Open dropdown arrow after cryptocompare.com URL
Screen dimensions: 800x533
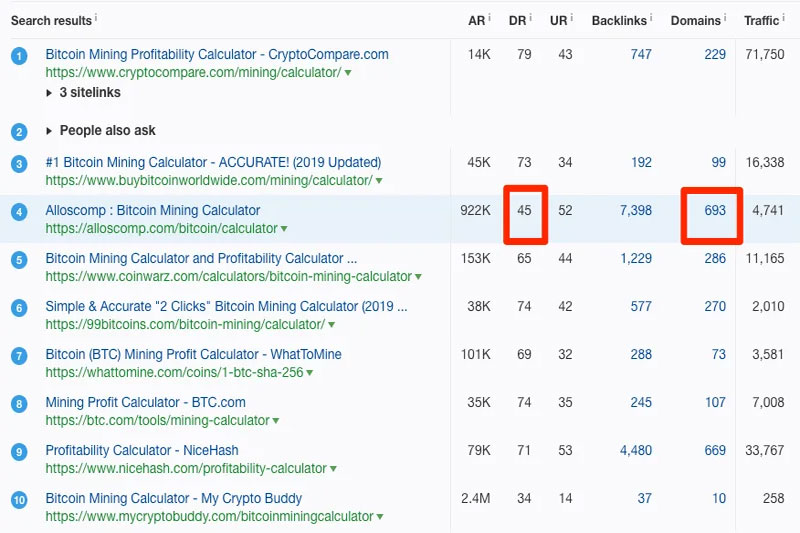[x=348, y=73]
